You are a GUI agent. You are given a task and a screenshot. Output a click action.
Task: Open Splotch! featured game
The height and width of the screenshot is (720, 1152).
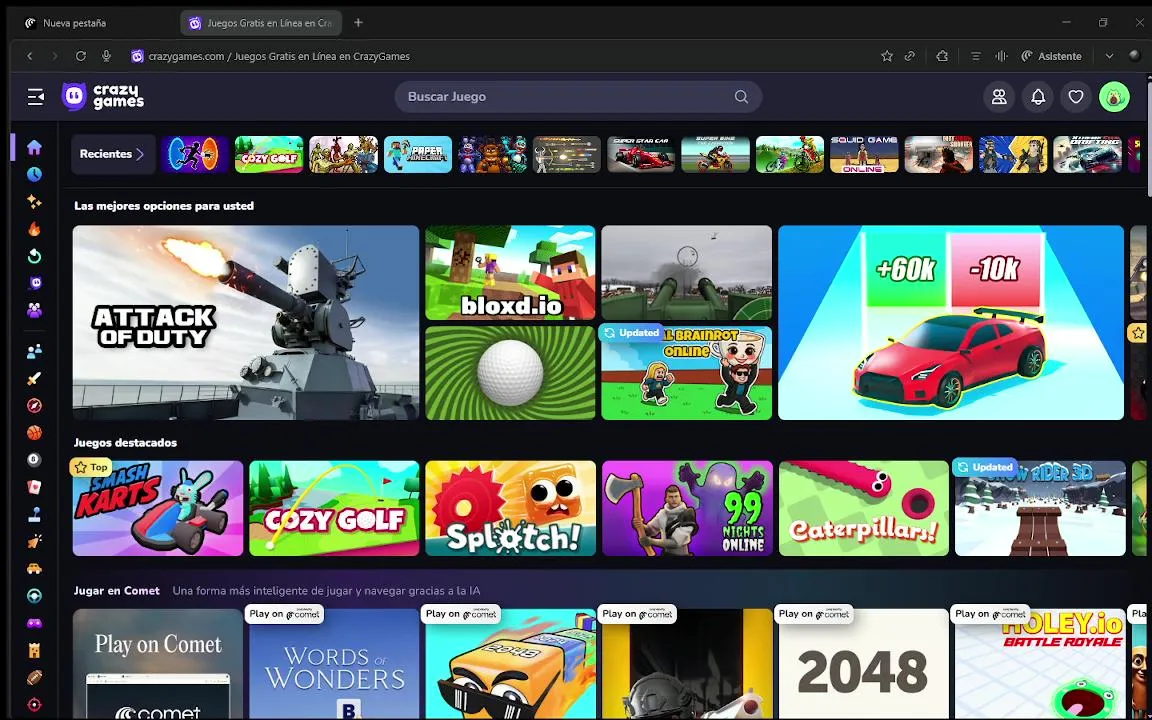511,508
